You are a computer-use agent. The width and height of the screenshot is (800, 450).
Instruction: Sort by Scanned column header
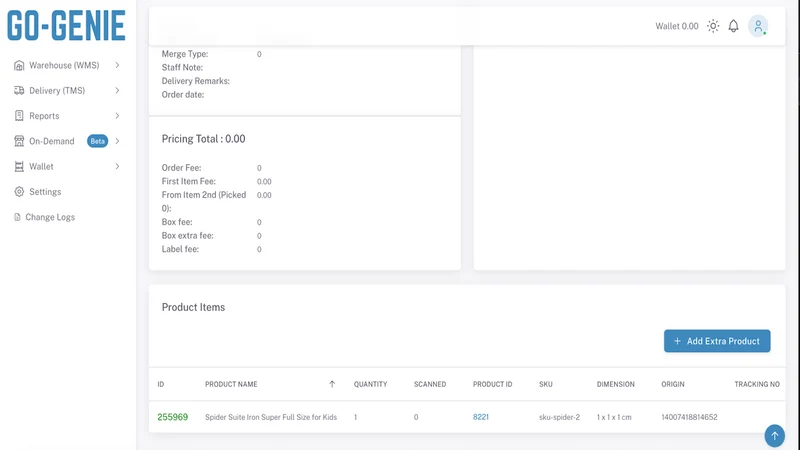pos(430,384)
